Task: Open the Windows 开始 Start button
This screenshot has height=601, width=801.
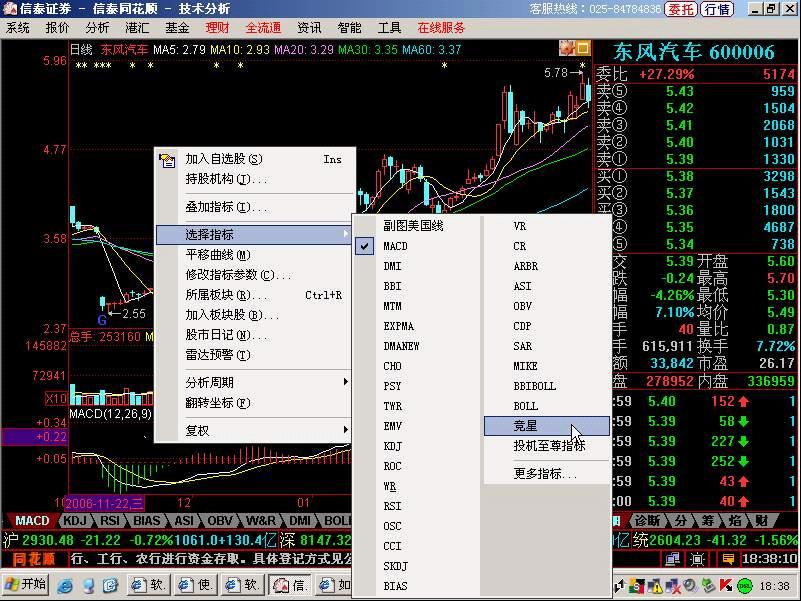Action: (x=26, y=585)
